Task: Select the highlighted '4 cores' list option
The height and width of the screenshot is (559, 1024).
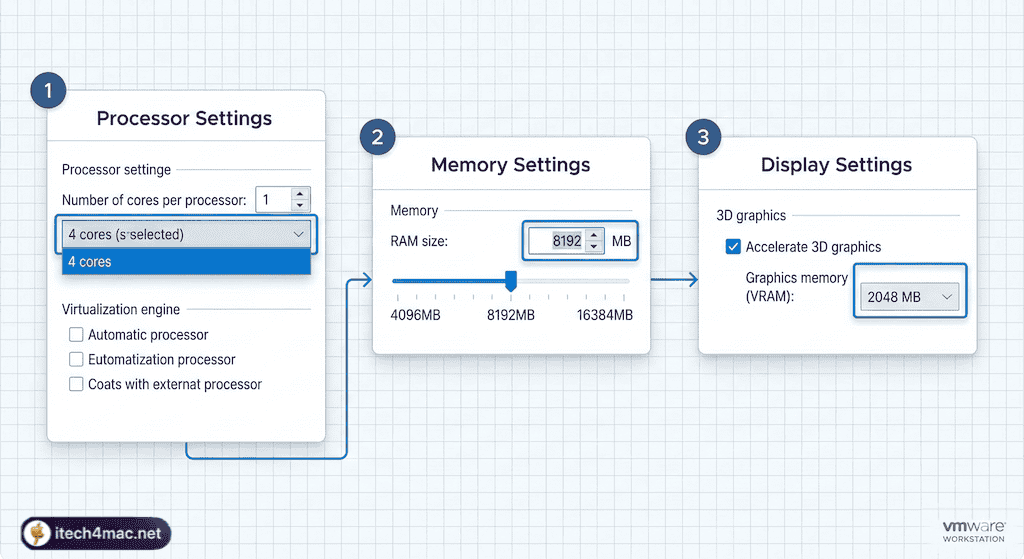Action: click(186, 262)
